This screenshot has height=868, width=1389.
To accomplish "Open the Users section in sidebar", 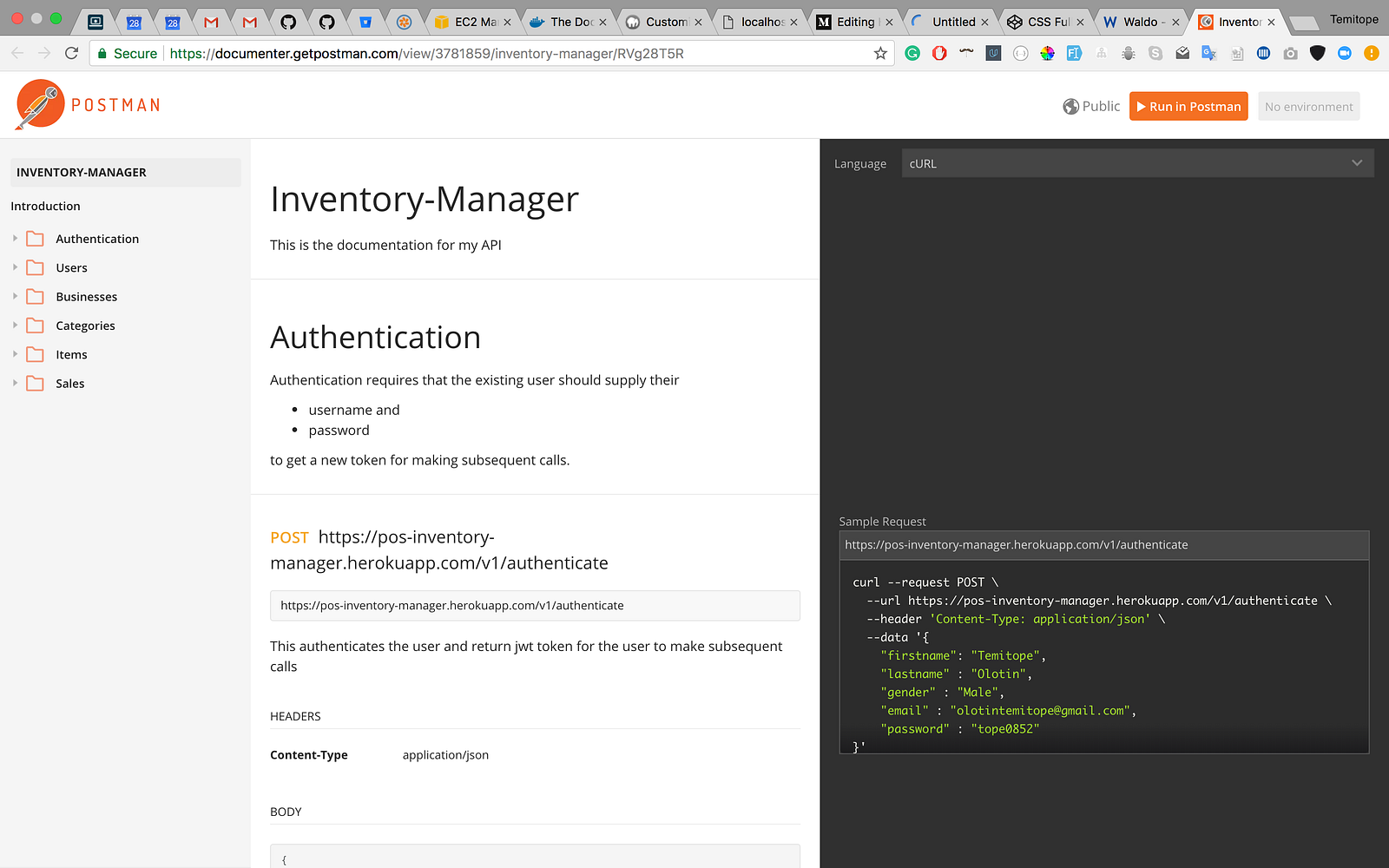I will point(71,267).
